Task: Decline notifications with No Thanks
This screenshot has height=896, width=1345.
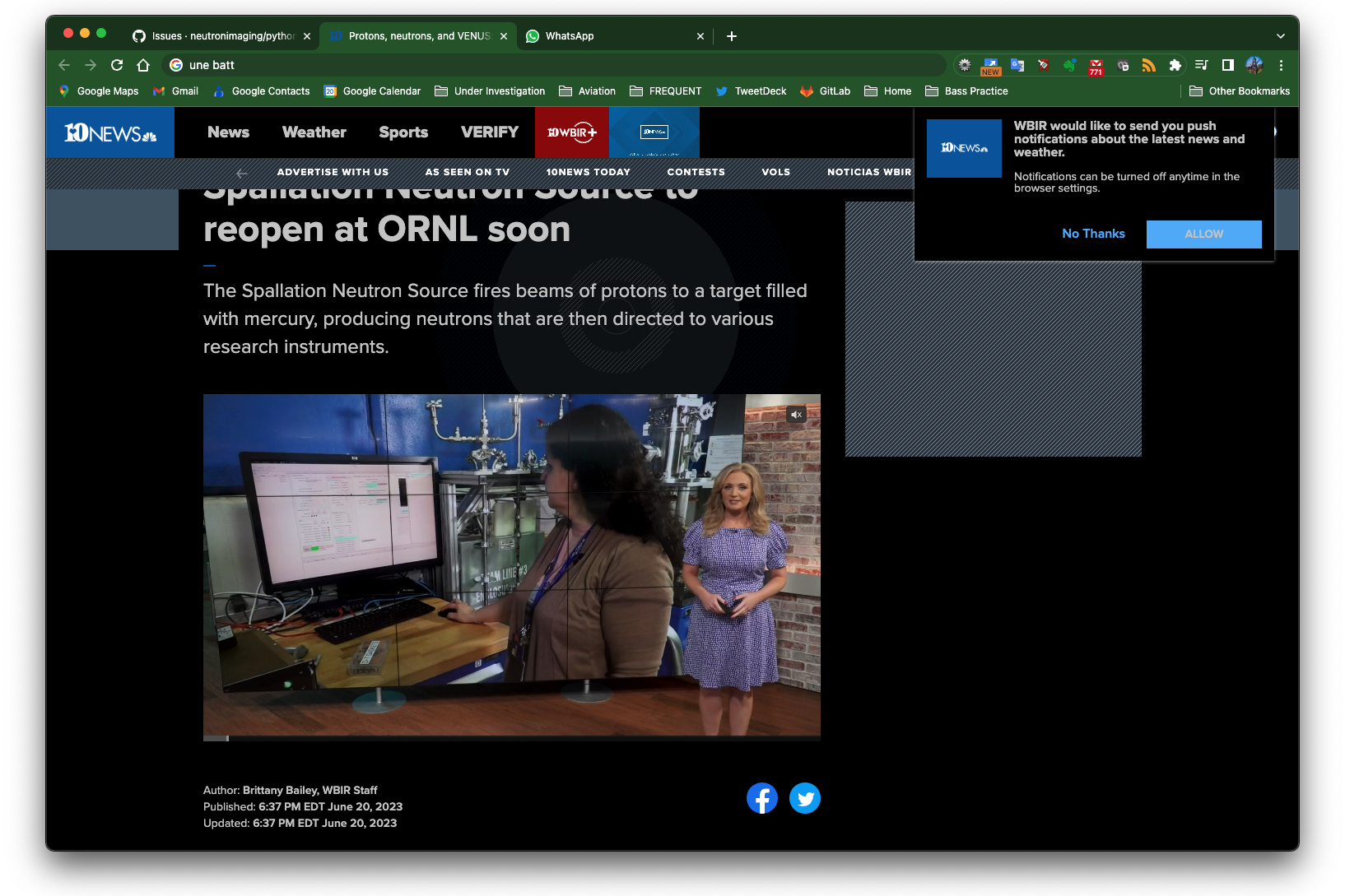Action: [1092, 234]
